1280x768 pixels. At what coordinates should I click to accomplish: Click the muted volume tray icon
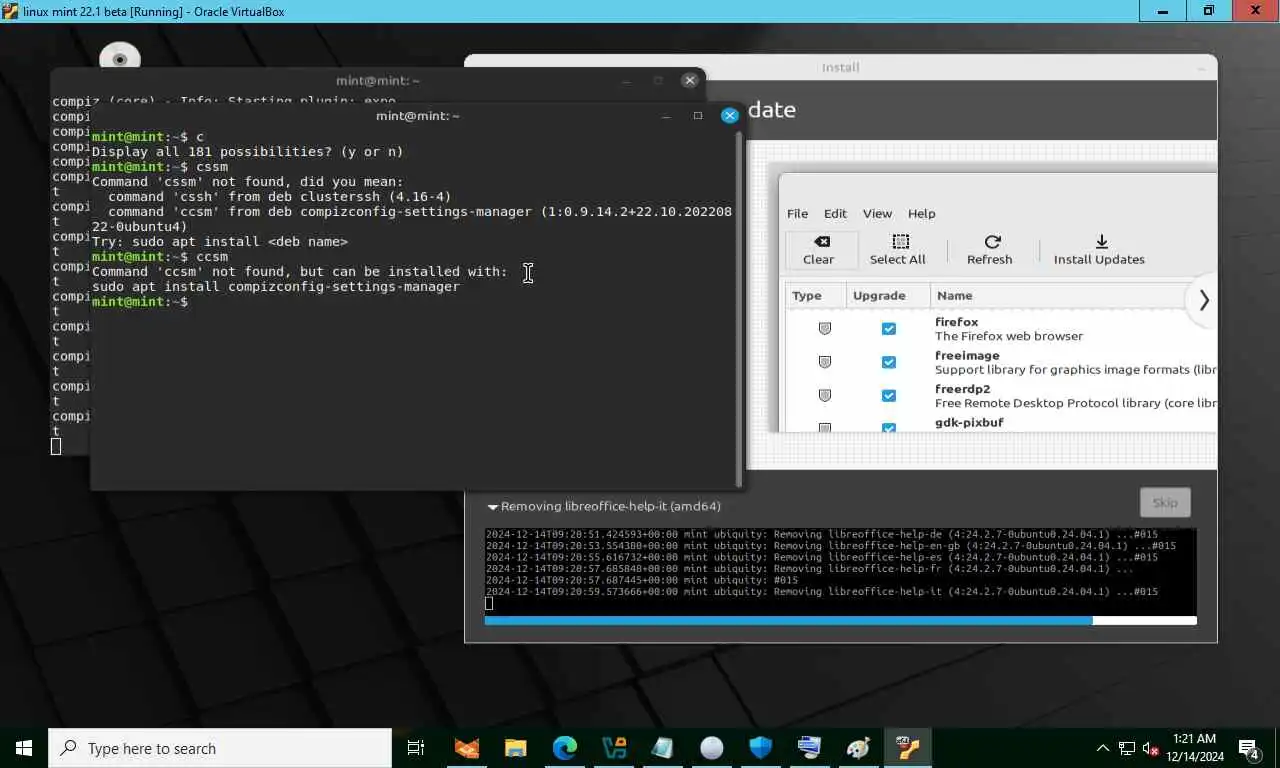1150,748
